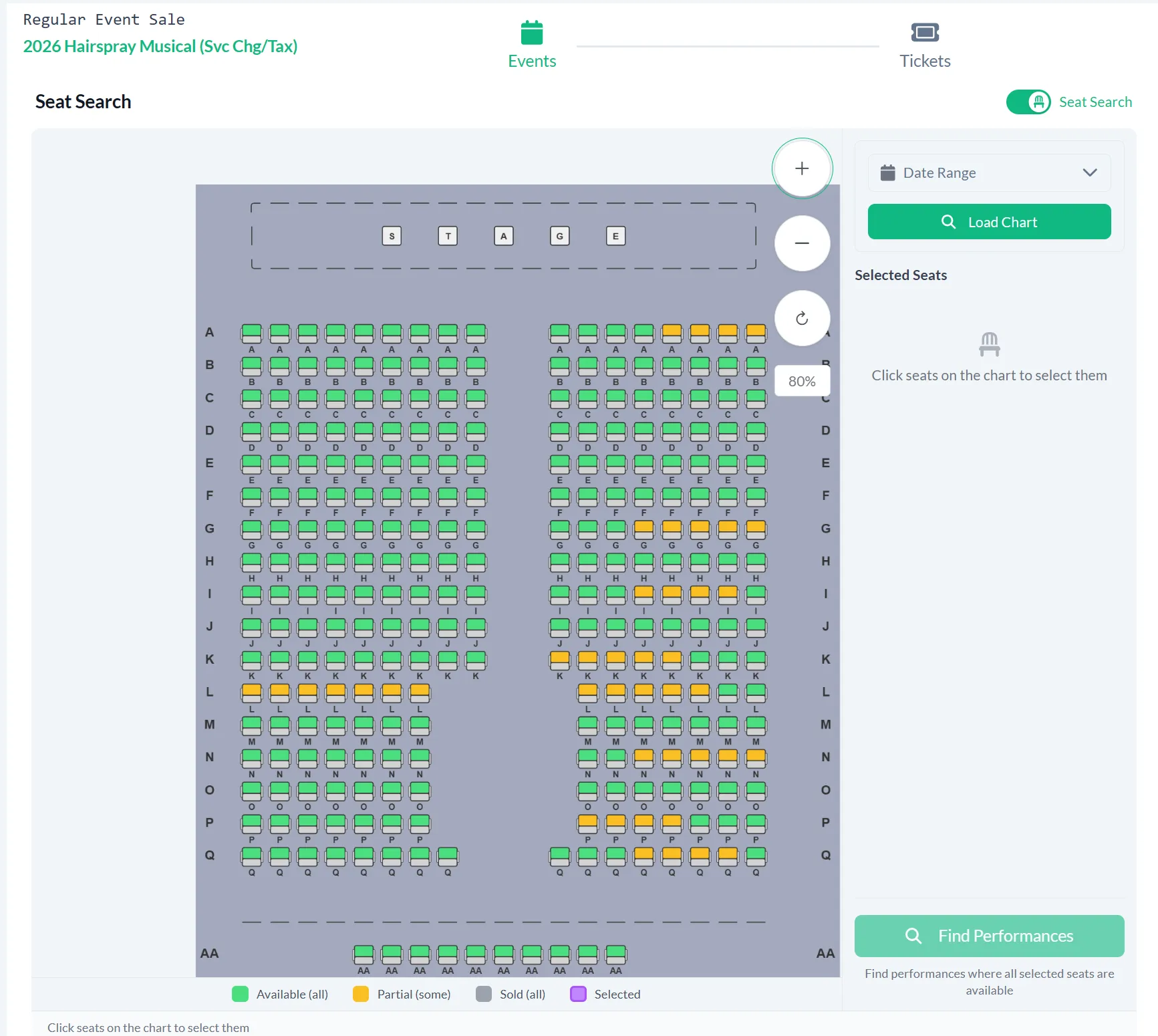Image resolution: width=1158 pixels, height=1036 pixels.
Task: Pick the last yellow seat in right row A
Action: click(x=756, y=333)
